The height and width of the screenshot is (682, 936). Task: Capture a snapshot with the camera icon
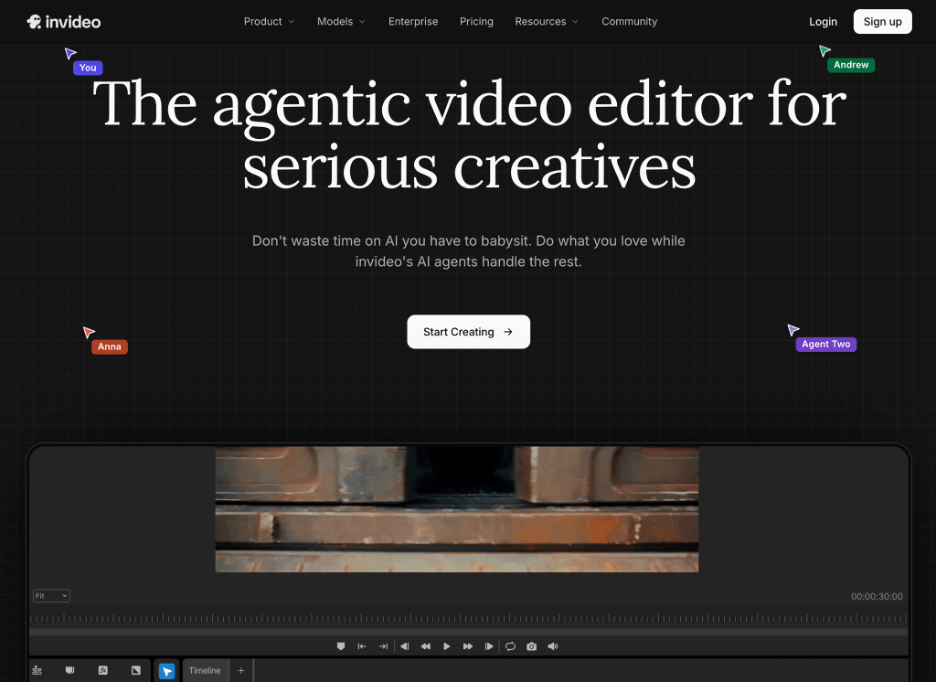pyautogui.click(x=531, y=646)
